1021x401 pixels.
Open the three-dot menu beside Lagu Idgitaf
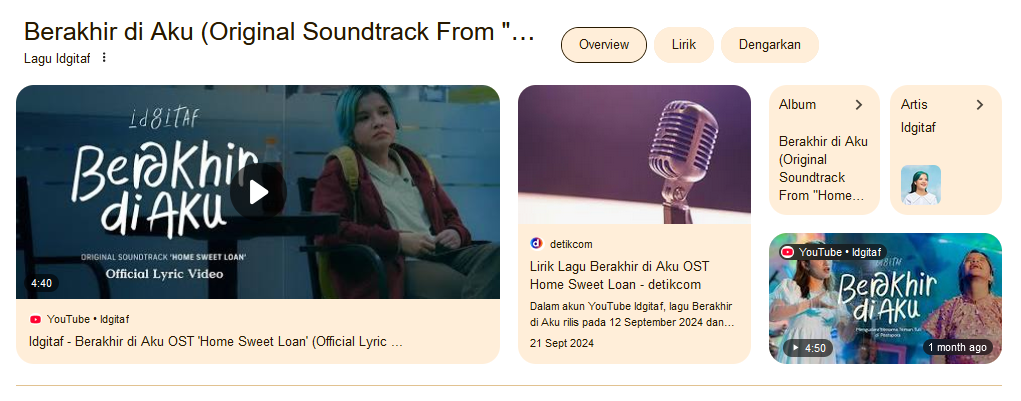(104, 58)
